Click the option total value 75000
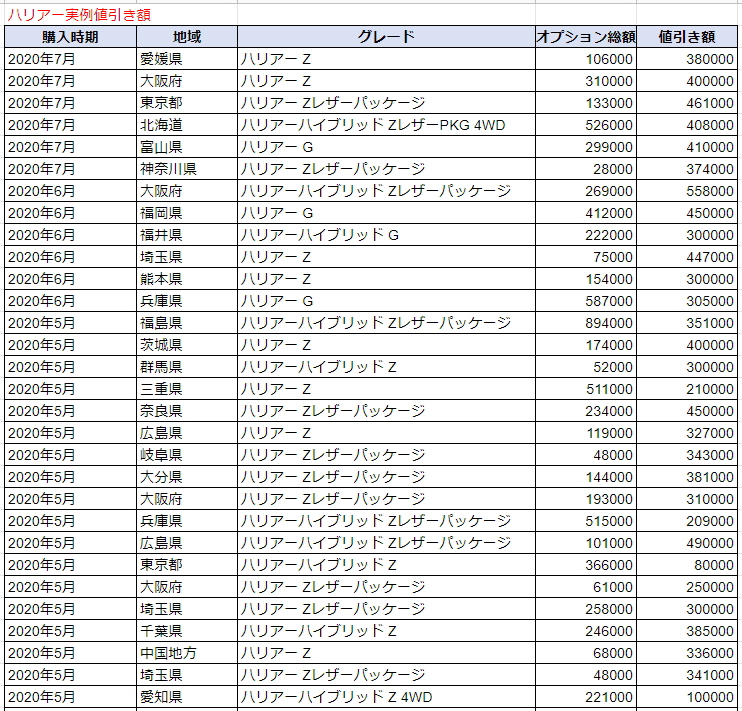The image size is (742, 711). point(586,257)
